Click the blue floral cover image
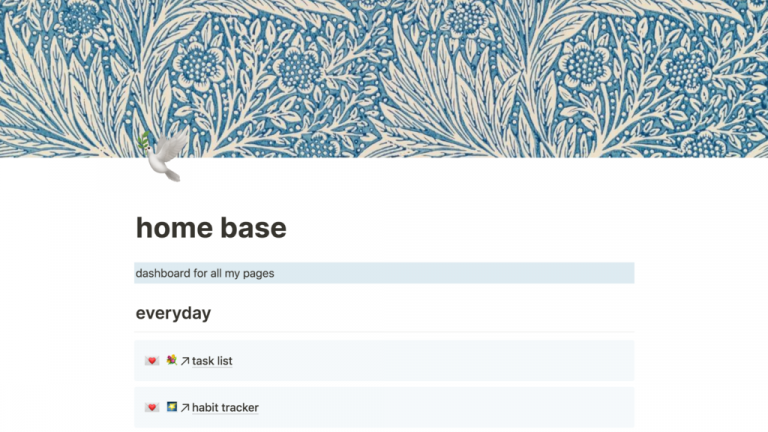This screenshot has width=768, height=432. point(450,70)
